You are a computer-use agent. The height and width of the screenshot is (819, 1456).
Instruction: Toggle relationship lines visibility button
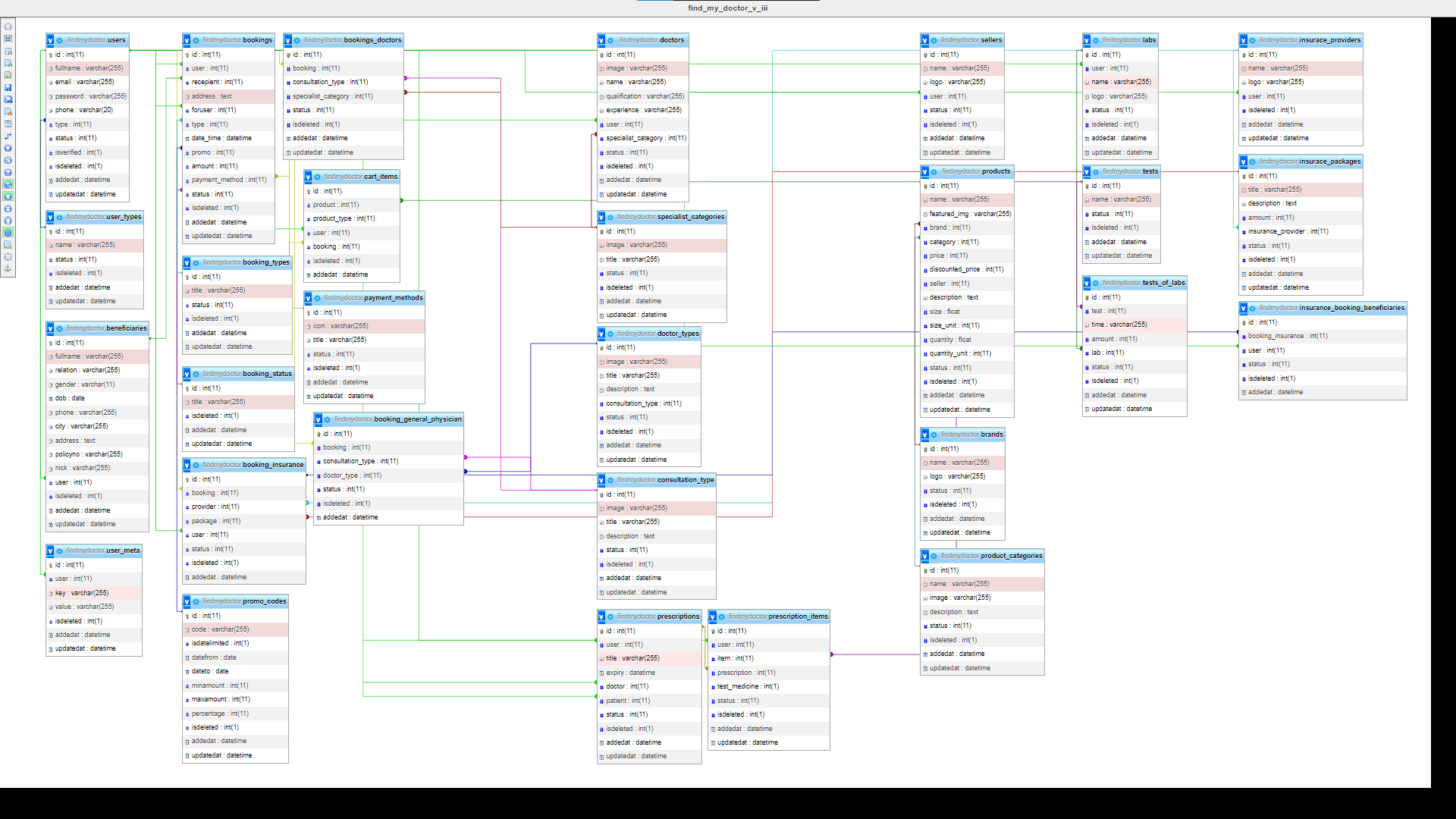8,233
